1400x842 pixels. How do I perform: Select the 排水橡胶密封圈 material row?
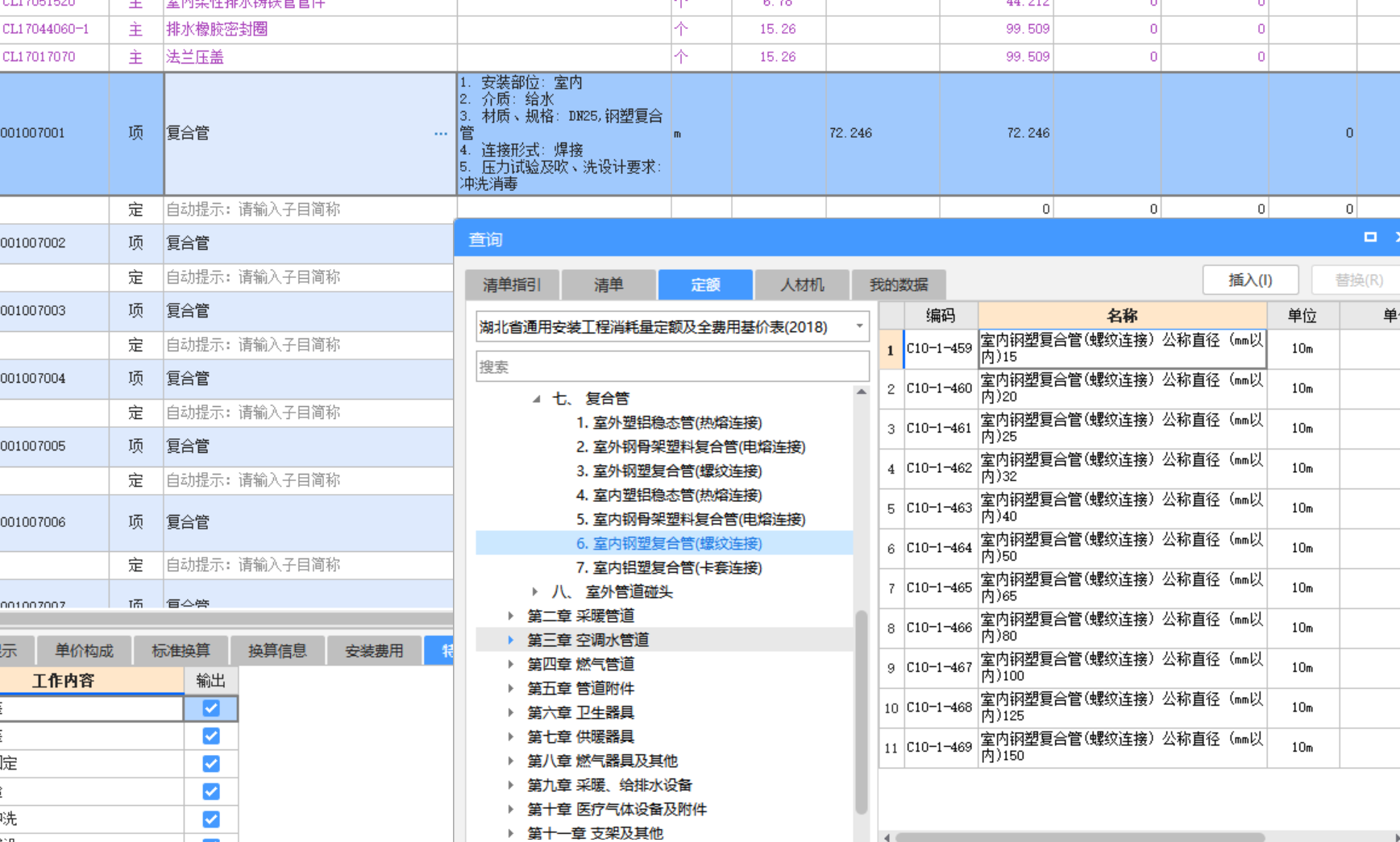[x=700, y=30]
